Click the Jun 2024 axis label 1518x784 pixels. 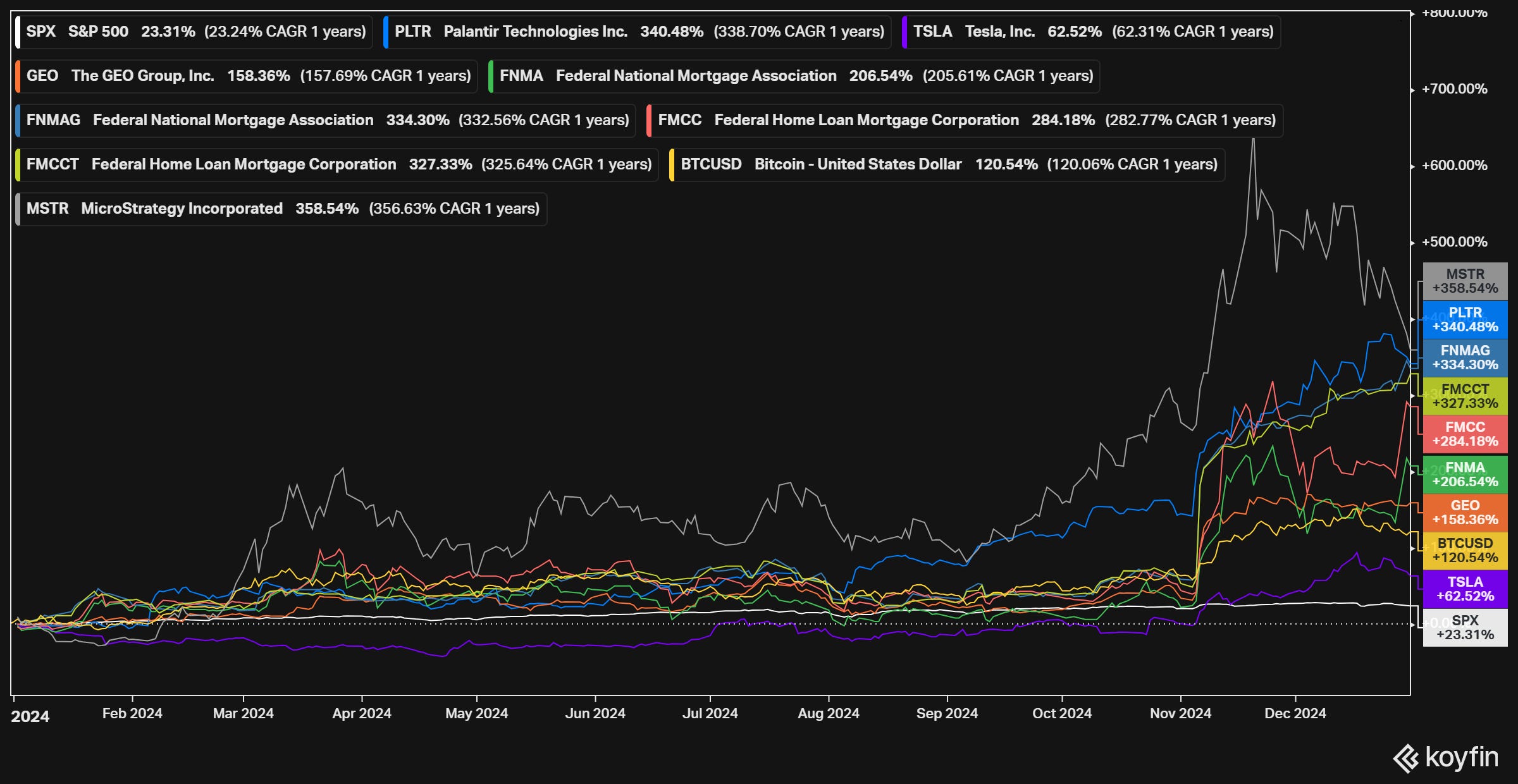tap(595, 713)
